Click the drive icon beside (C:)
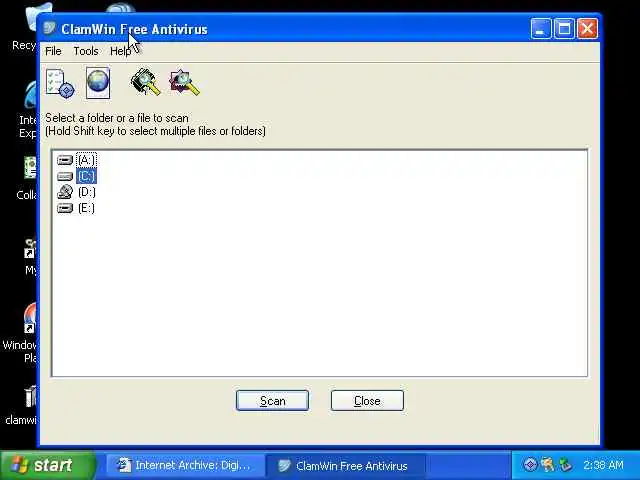The width and height of the screenshot is (640, 480). click(x=65, y=176)
